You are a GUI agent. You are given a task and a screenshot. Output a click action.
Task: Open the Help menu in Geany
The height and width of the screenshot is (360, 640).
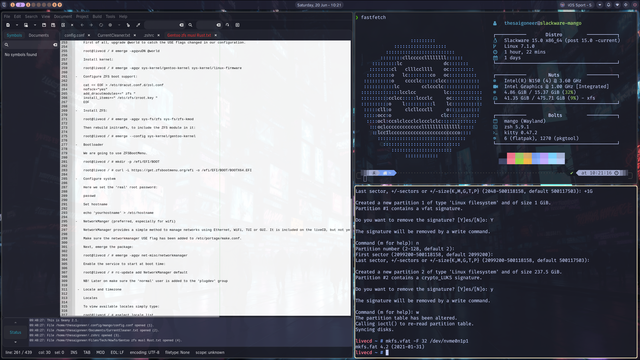tap(123, 16)
